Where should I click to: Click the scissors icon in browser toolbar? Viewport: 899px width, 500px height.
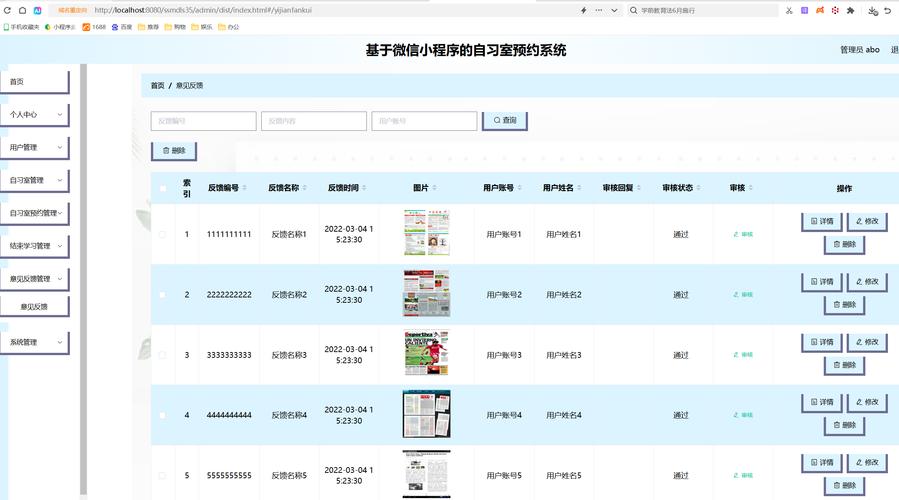[789, 10]
